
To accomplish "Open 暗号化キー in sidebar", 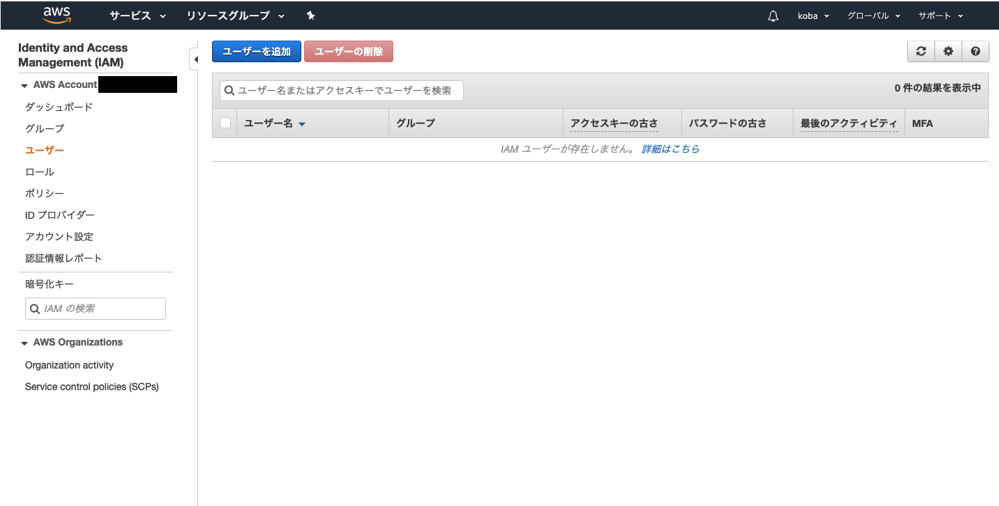I will click(x=50, y=284).
